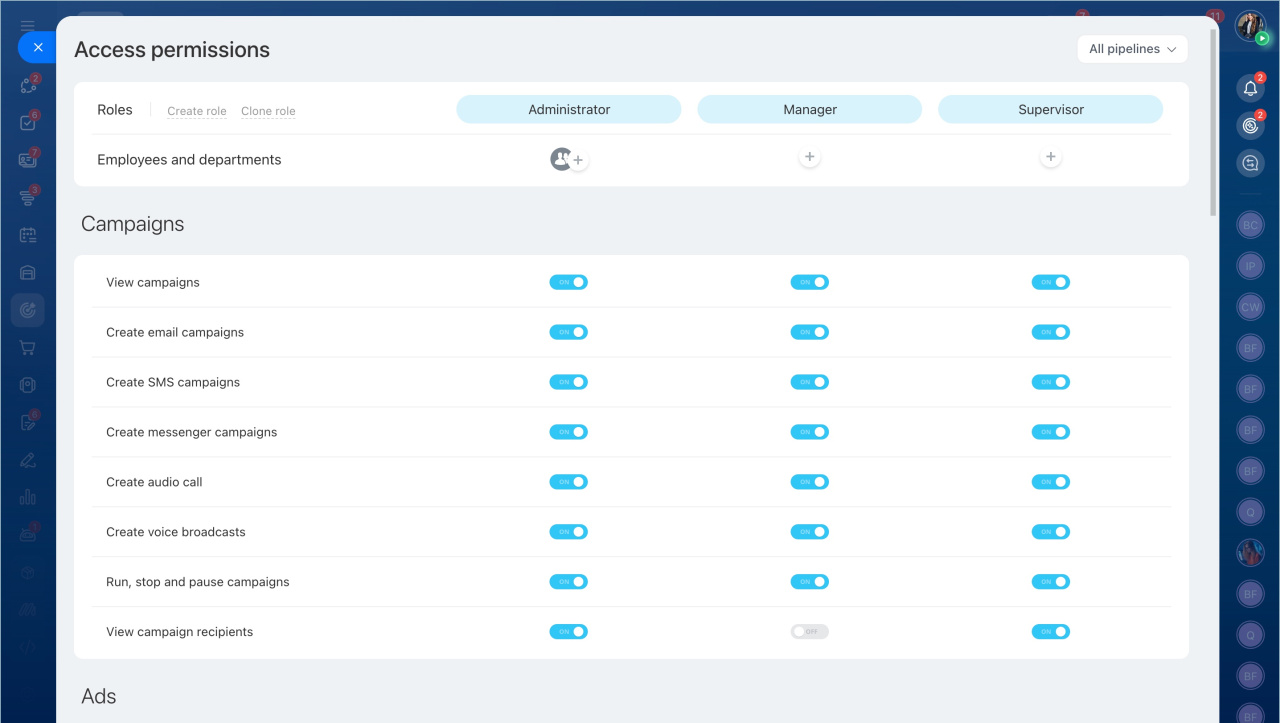Click the Administrator employees avatar icon
Screen dimensions: 1280x723
click(561, 158)
